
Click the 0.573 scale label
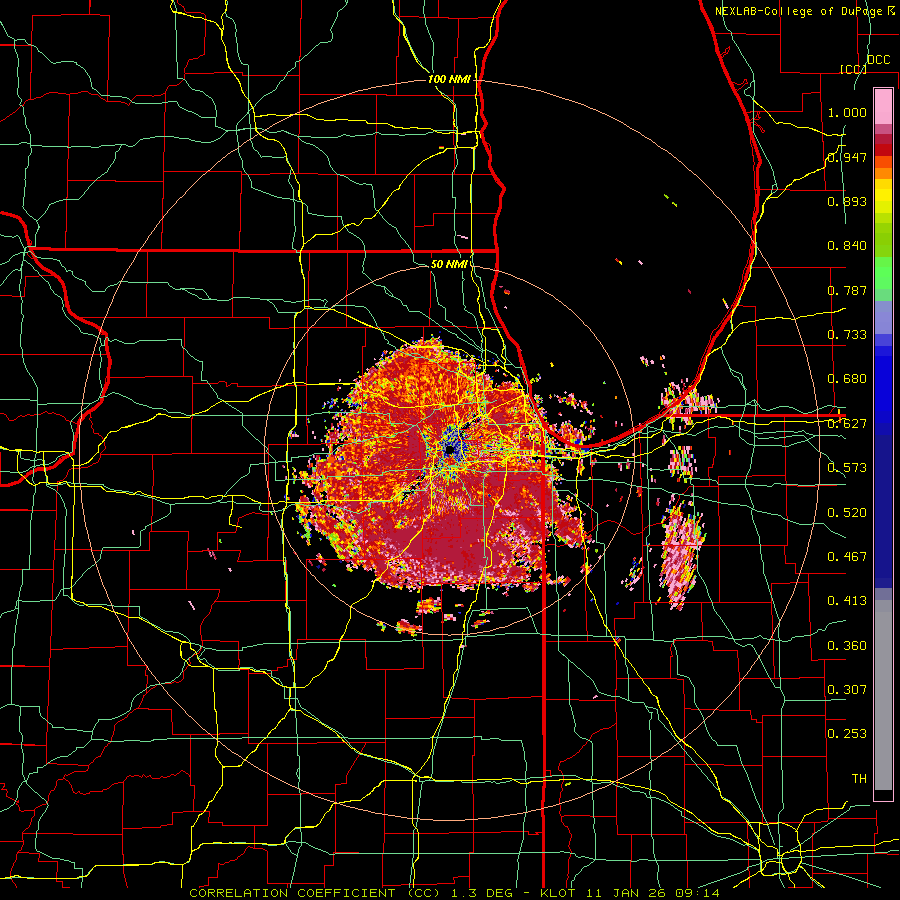847,468
